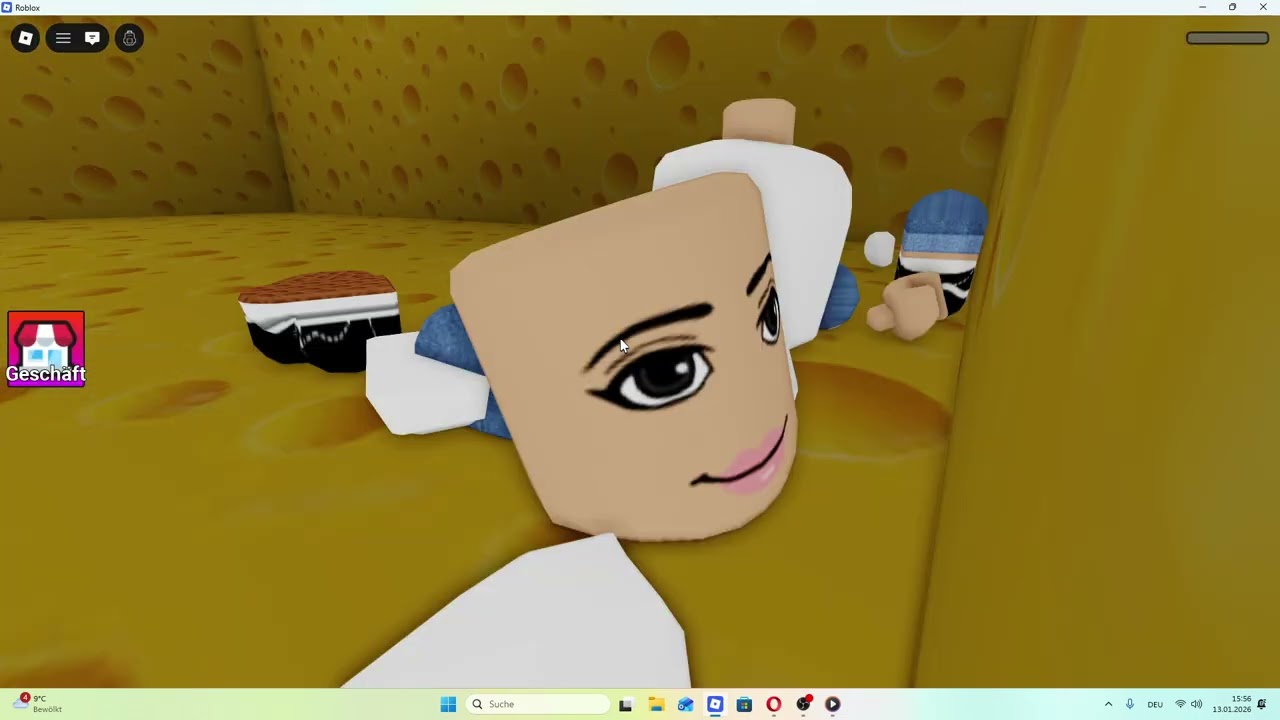Open the backpack inventory icon
1280x720 pixels.
[x=129, y=38]
